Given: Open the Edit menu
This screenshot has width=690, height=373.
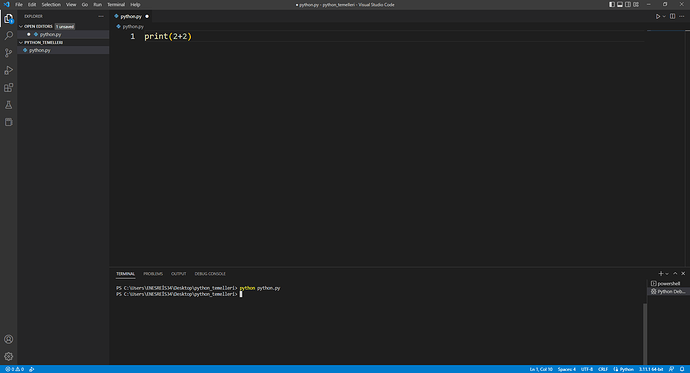Looking at the screenshot, I should 32,4.
